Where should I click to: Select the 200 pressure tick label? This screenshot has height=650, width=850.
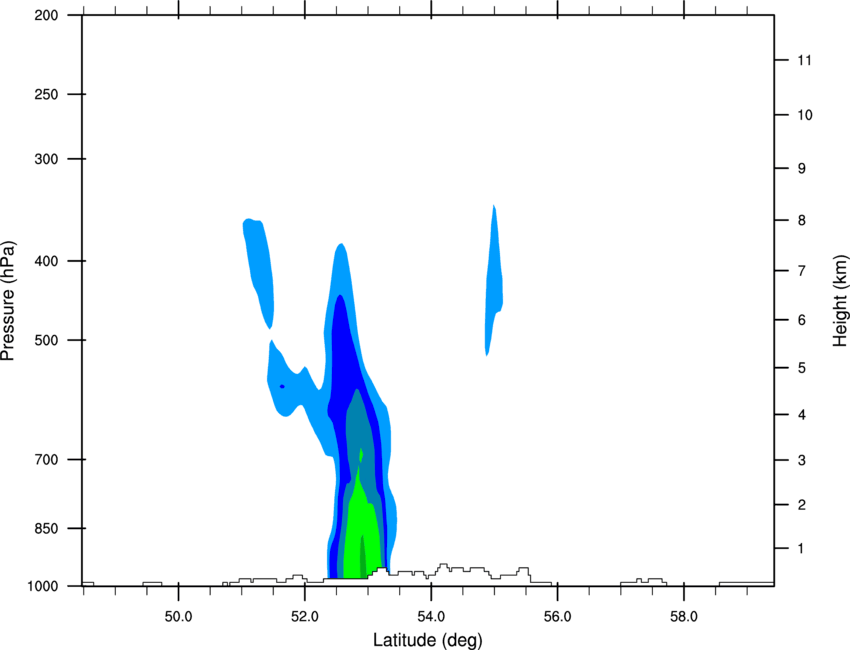[46, 15]
